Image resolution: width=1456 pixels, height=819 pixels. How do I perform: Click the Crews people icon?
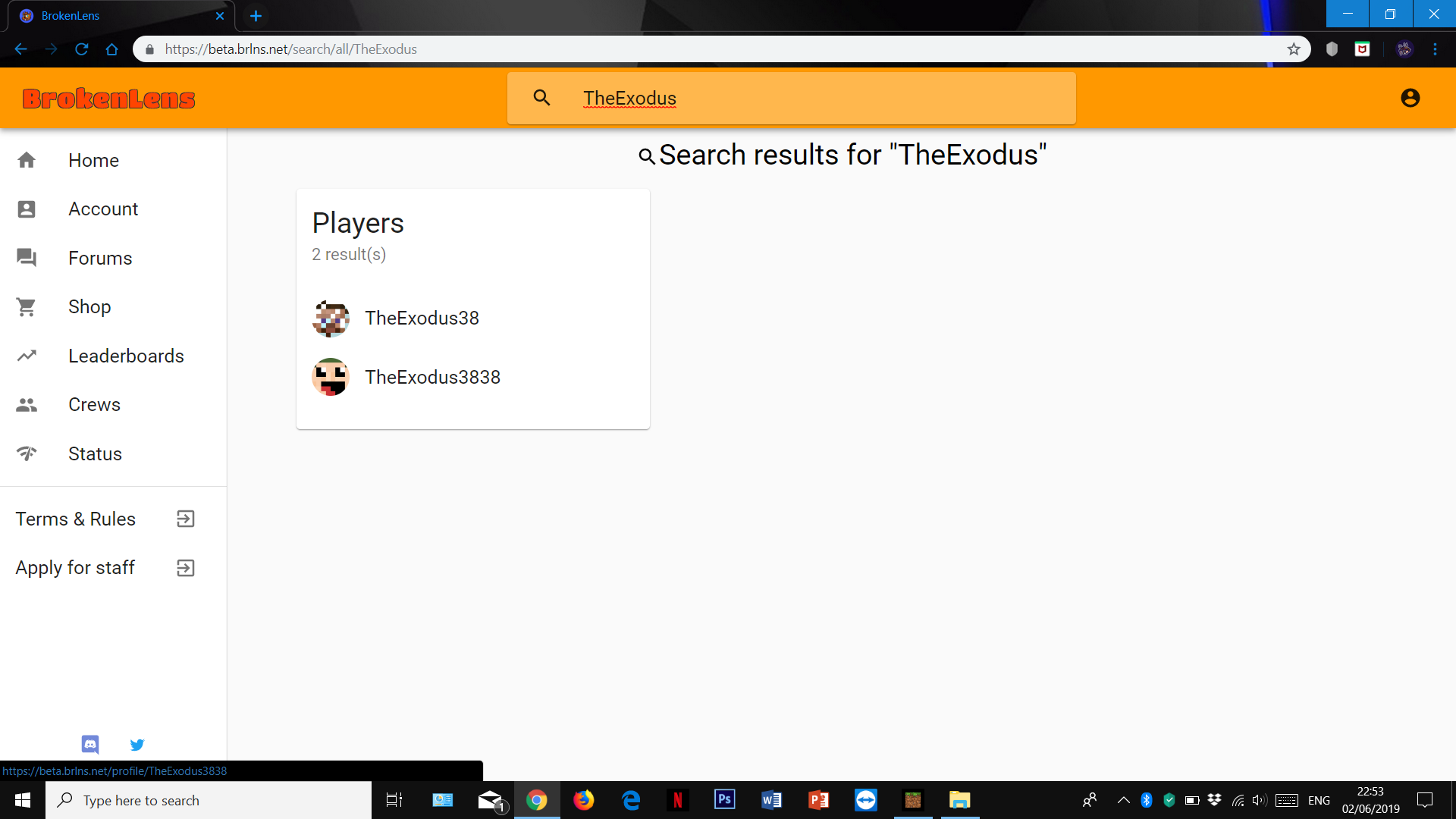point(27,405)
